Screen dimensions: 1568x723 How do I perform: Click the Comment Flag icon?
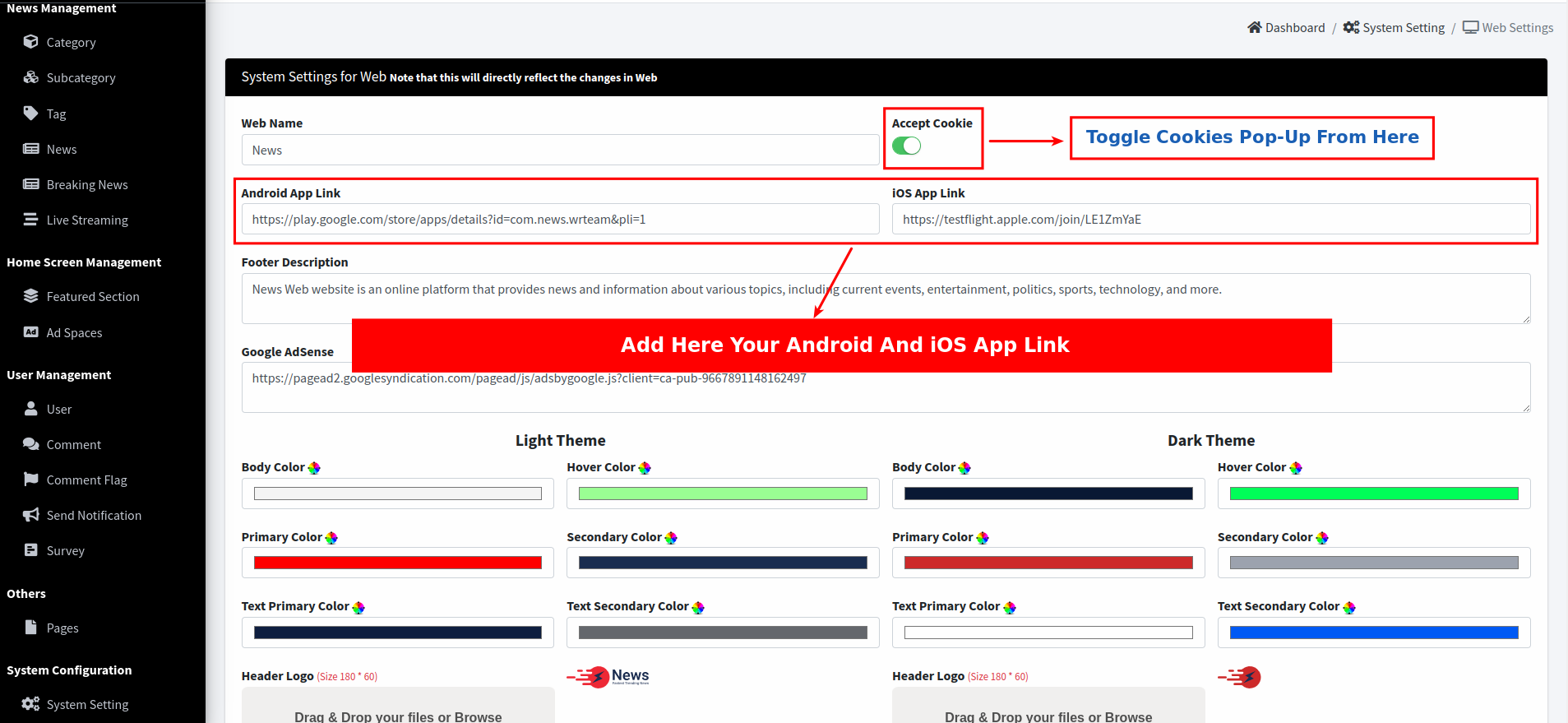(31, 480)
